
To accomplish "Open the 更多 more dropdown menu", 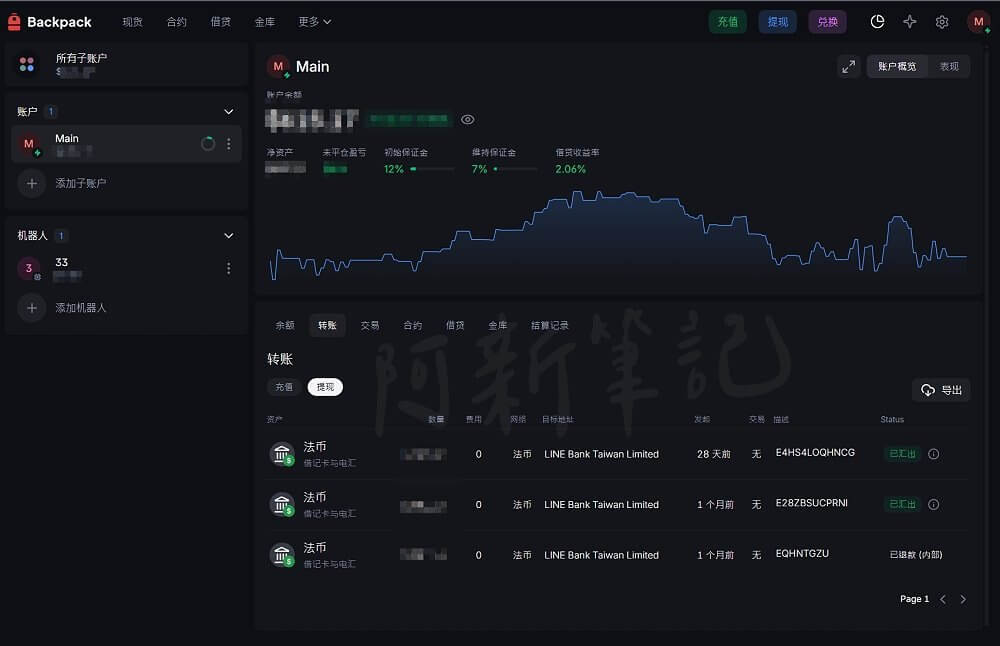I will tap(314, 22).
